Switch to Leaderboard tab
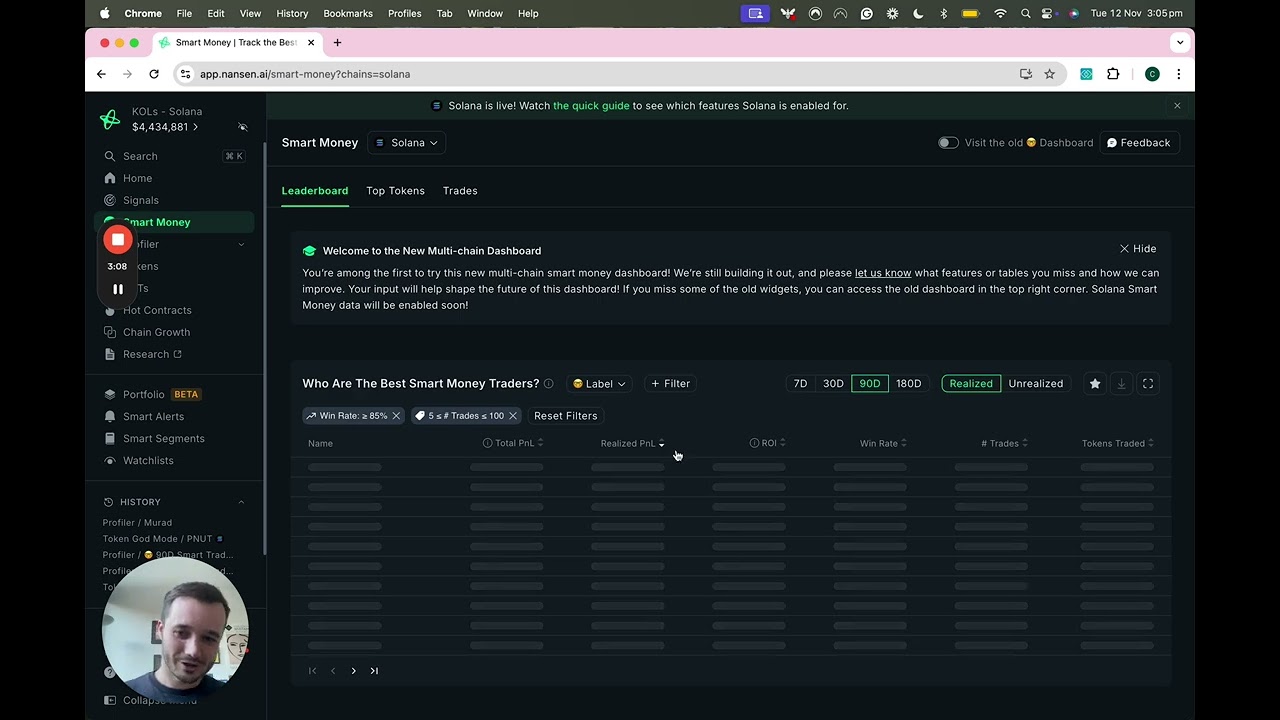1280x720 pixels. (x=315, y=191)
